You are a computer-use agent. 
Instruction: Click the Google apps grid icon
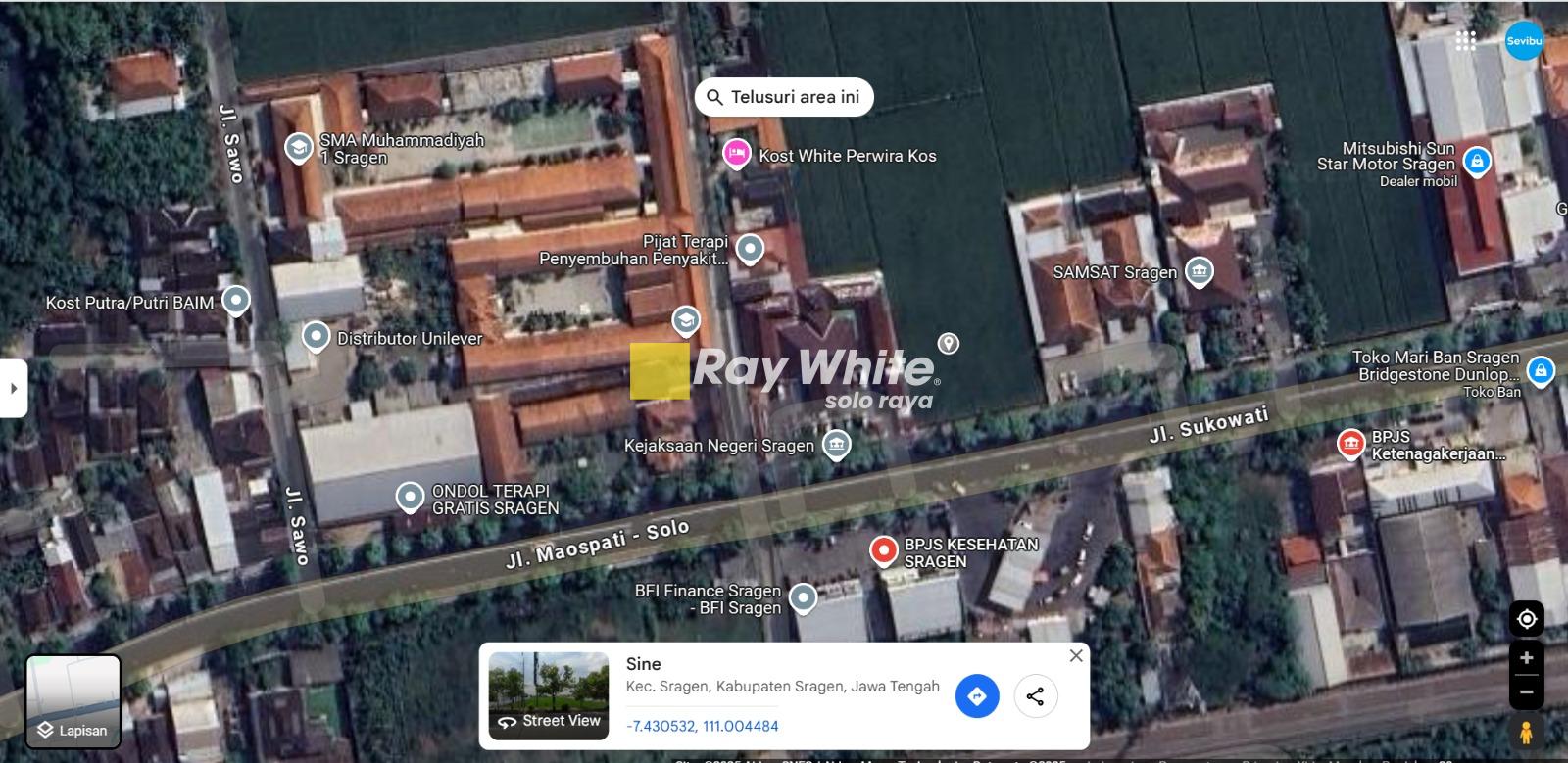click(1466, 40)
